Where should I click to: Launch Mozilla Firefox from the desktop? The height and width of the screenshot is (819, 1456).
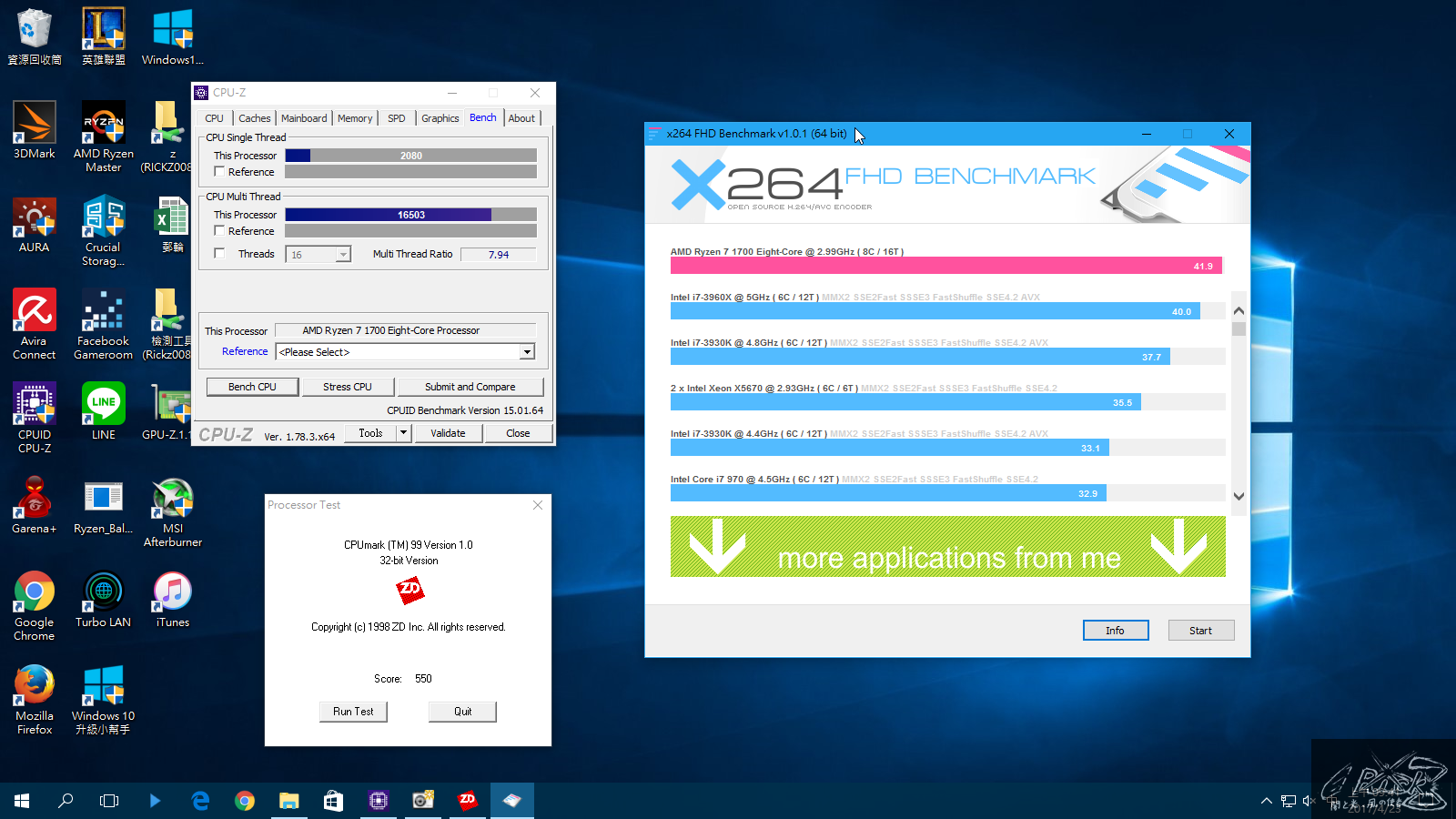pos(35,700)
